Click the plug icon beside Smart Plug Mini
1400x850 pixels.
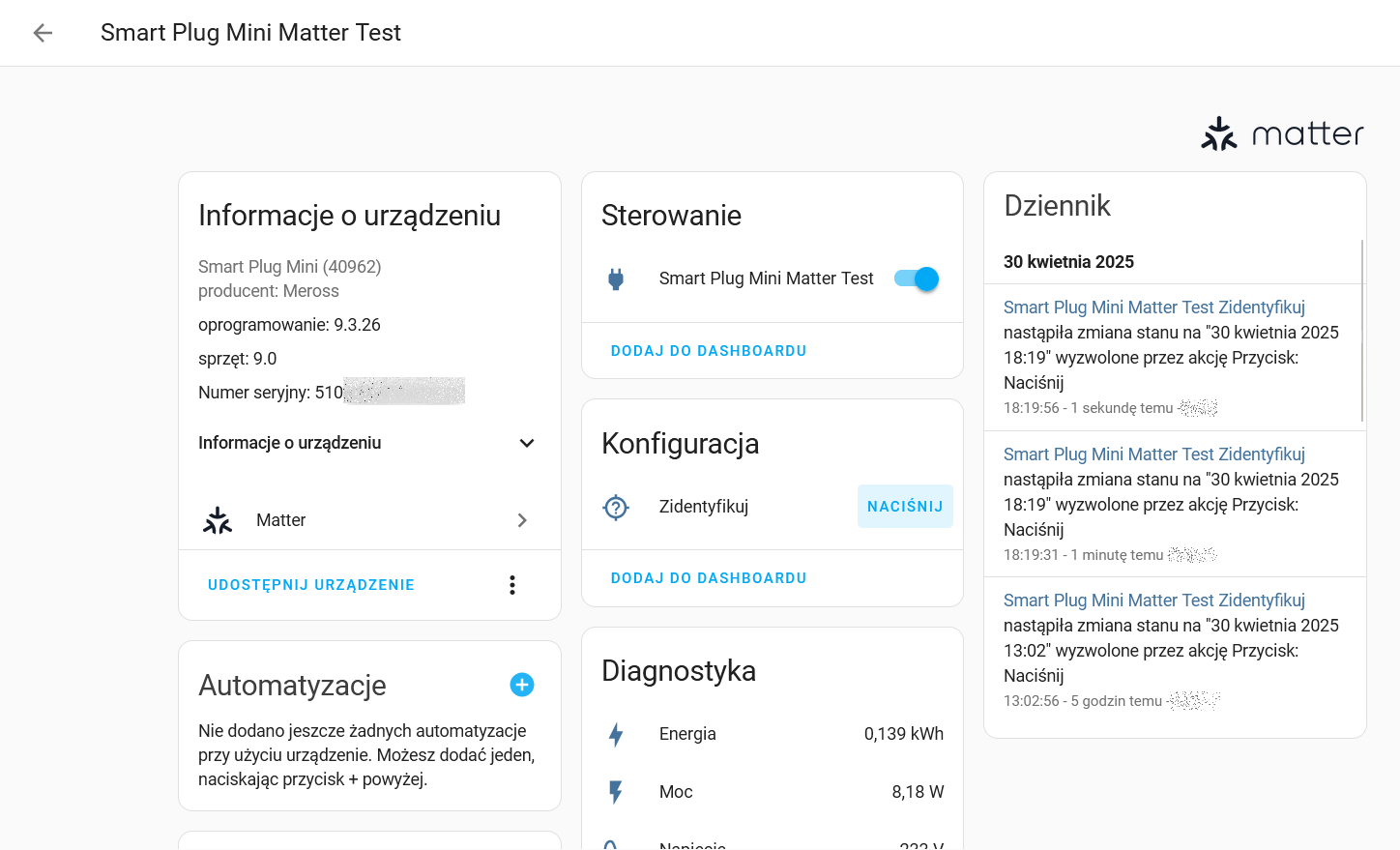tap(616, 279)
